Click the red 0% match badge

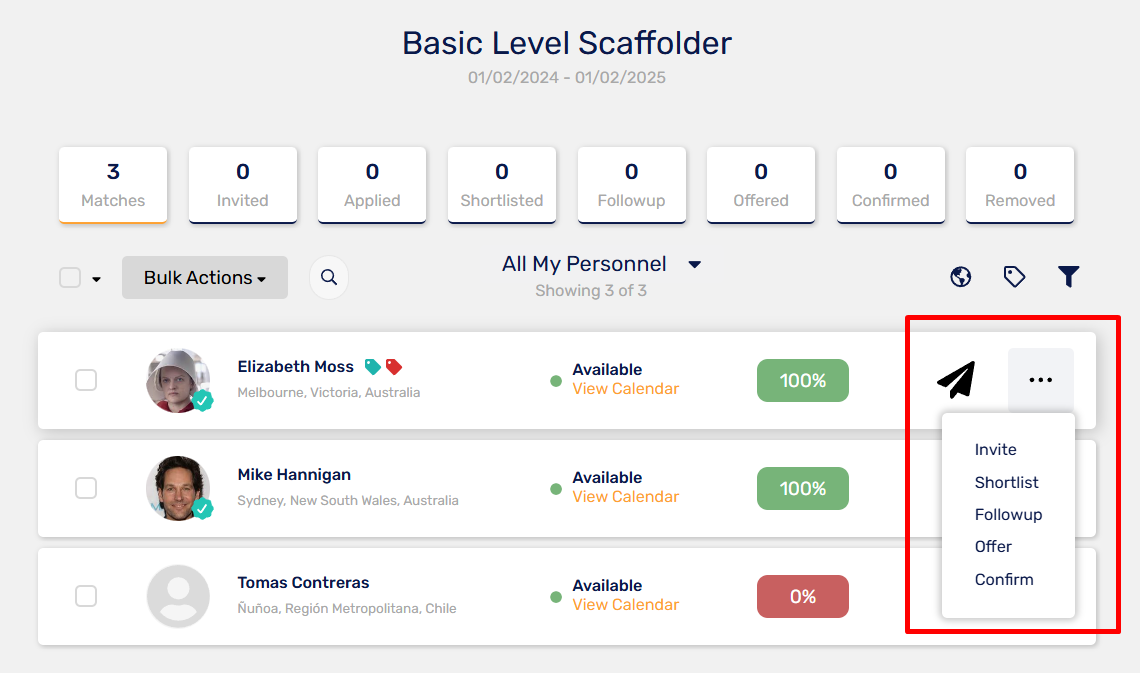[x=803, y=597]
